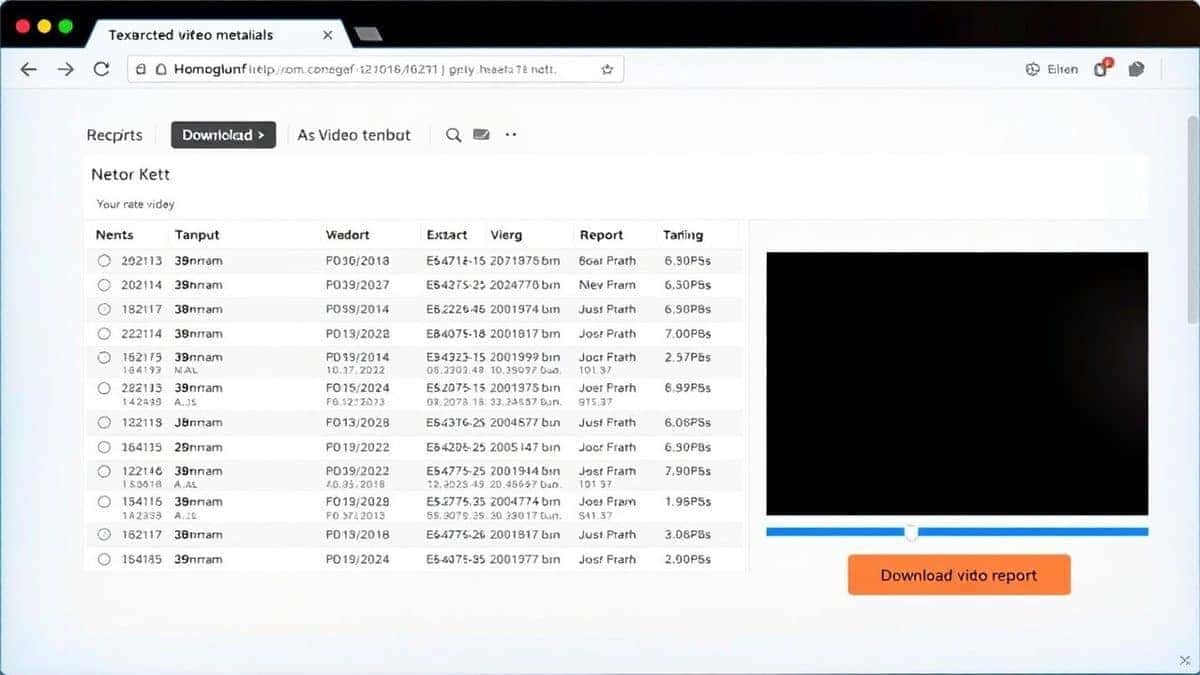
Task: Click the 7.00PBs value cell
Action: [687, 334]
